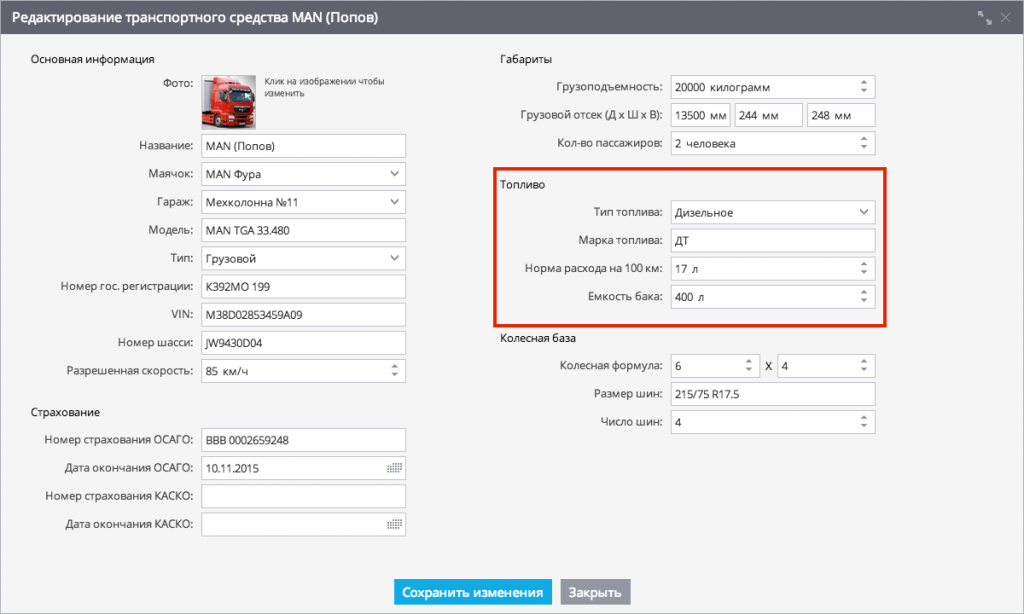The image size is (1024, 614).
Task: Click the Емкость бака stepper arrows
Action: click(x=863, y=297)
